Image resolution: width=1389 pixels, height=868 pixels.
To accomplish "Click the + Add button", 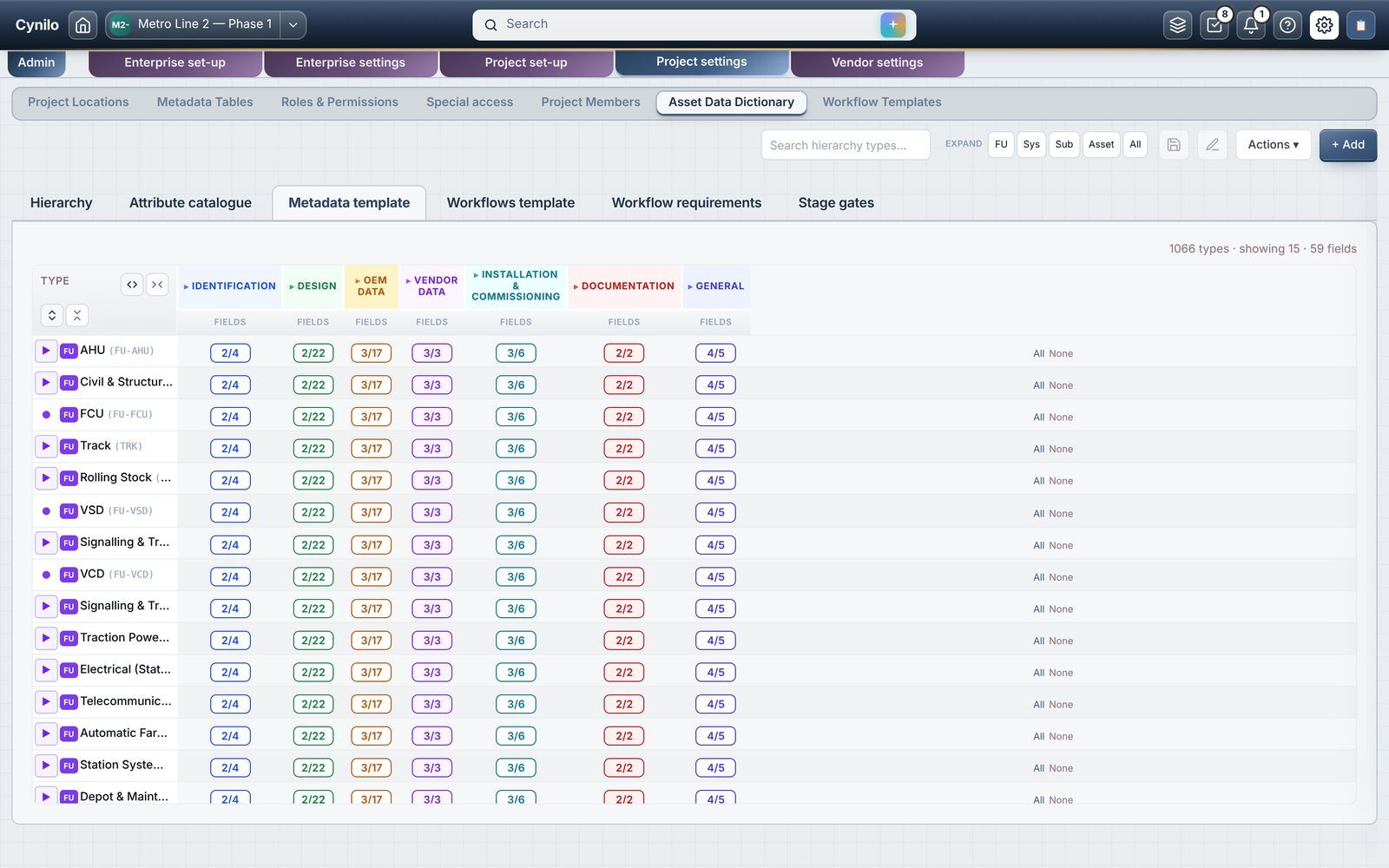I will (1348, 145).
